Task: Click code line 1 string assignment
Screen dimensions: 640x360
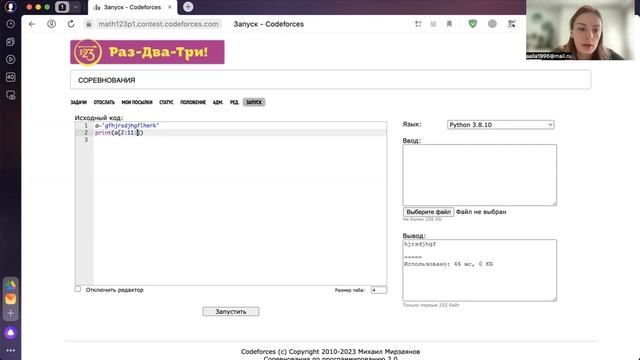Action: [241, 126]
